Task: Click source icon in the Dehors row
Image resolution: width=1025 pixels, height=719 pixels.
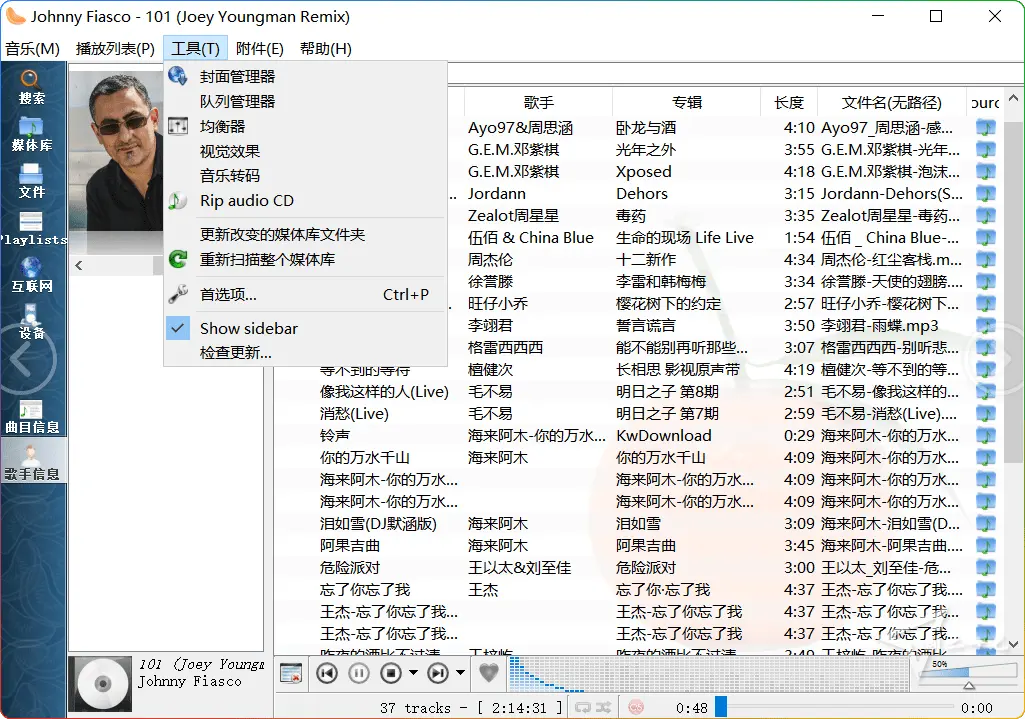Action: (x=985, y=193)
